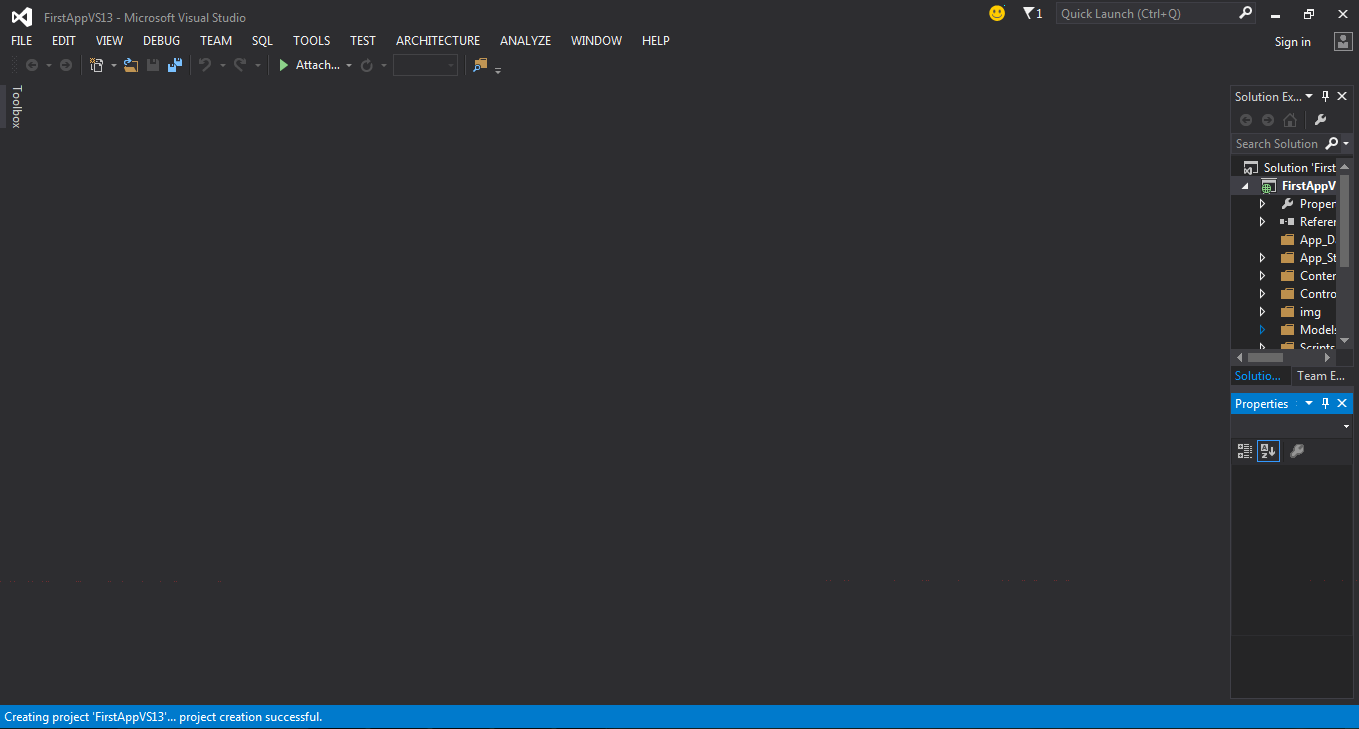Expand the Controllers folder node

click(x=1262, y=294)
